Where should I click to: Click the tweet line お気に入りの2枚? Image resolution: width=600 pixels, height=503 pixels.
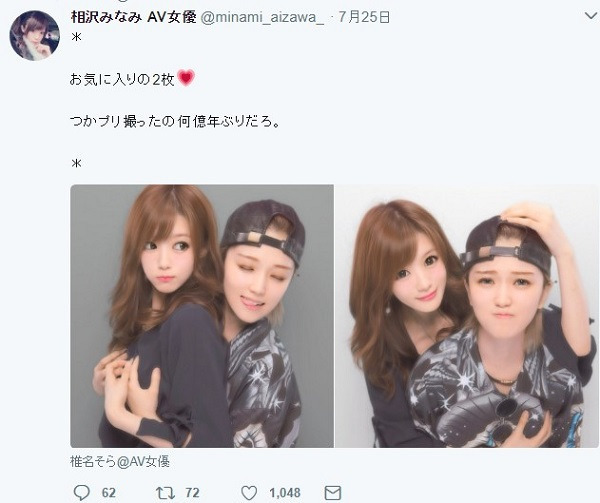pos(122,80)
